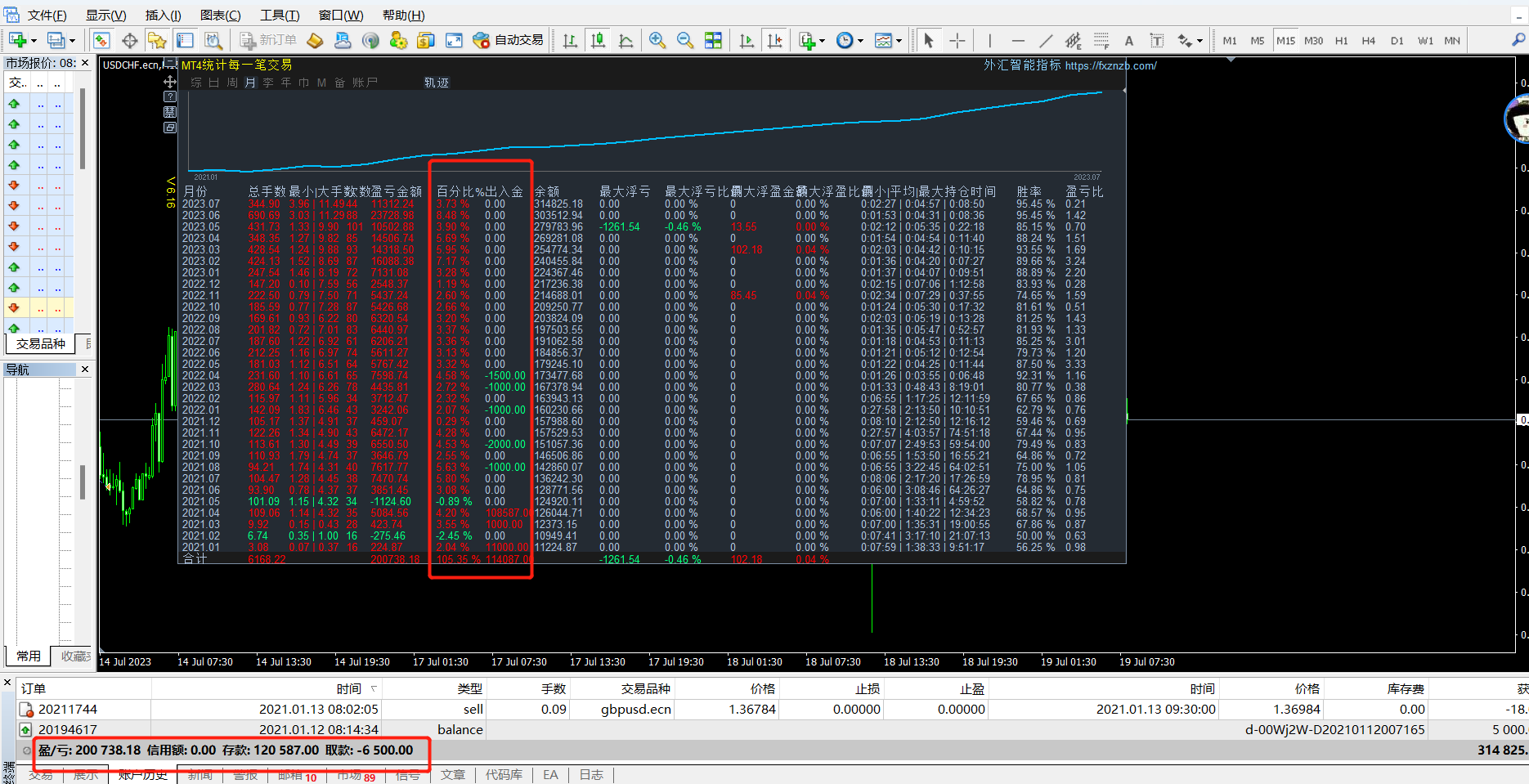Switch chart to full screen mode
This screenshot has width=1529, height=784.
tap(454, 40)
